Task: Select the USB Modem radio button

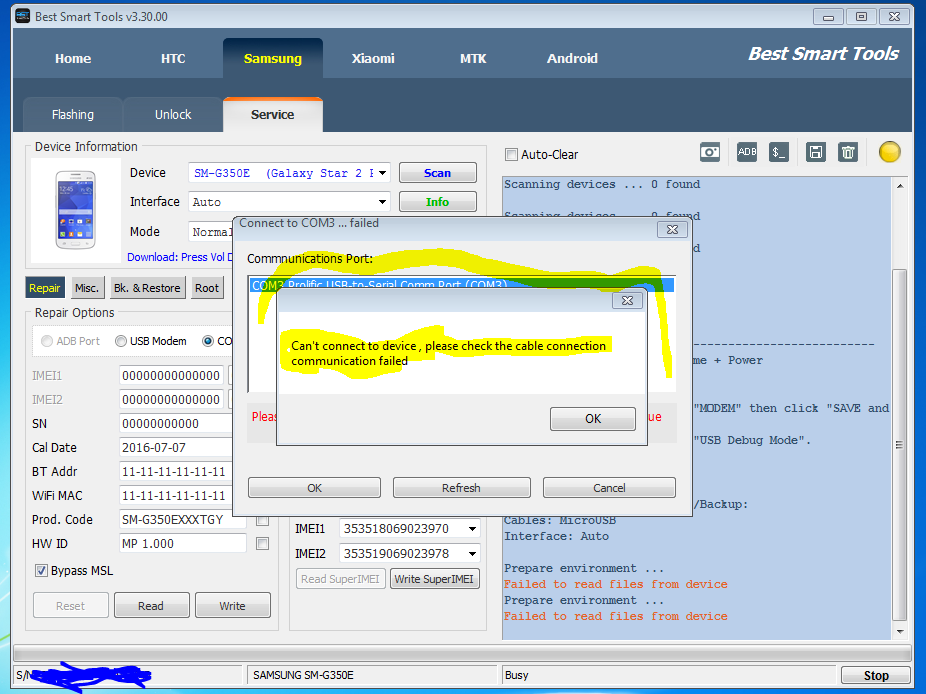Action: click(120, 341)
